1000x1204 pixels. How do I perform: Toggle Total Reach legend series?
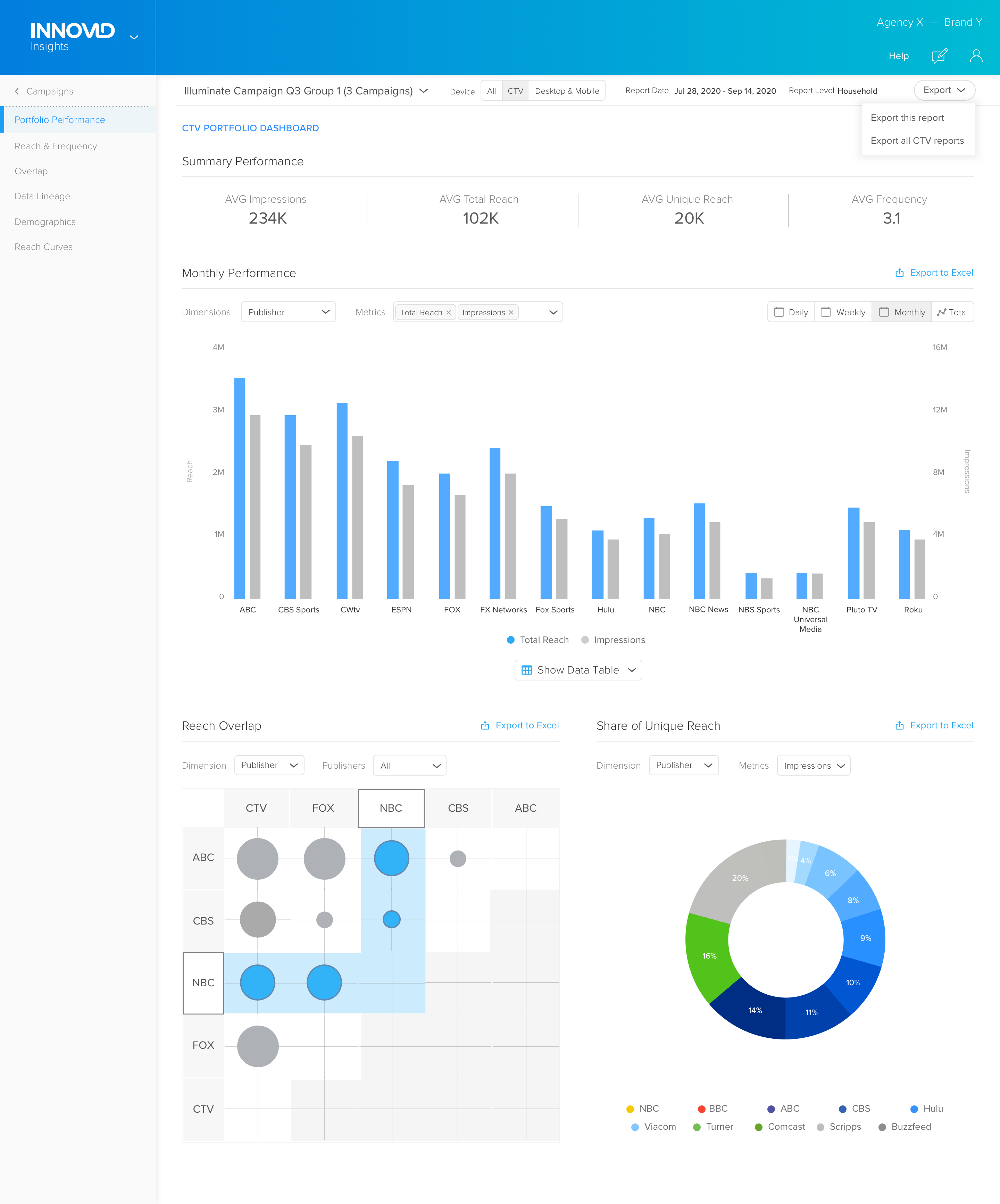click(x=538, y=640)
